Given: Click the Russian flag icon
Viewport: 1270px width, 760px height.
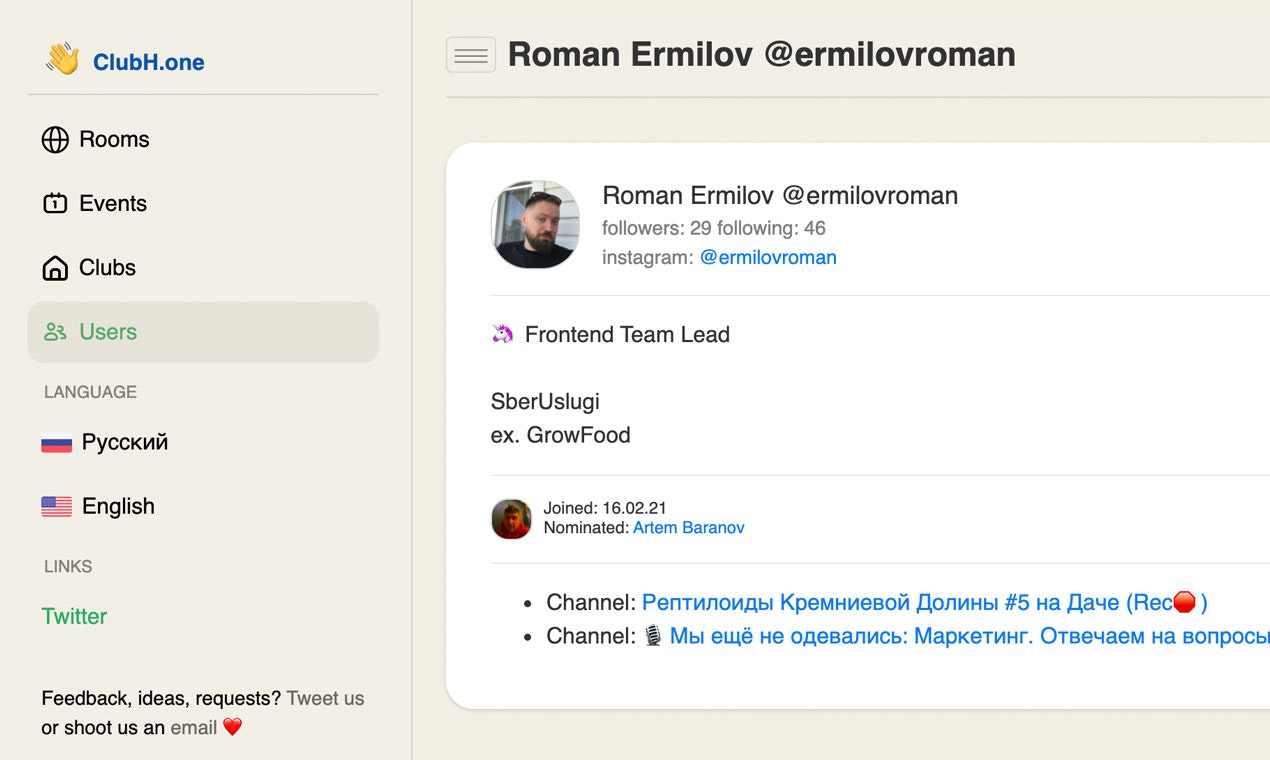Looking at the screenshot, I should (56, 443).
